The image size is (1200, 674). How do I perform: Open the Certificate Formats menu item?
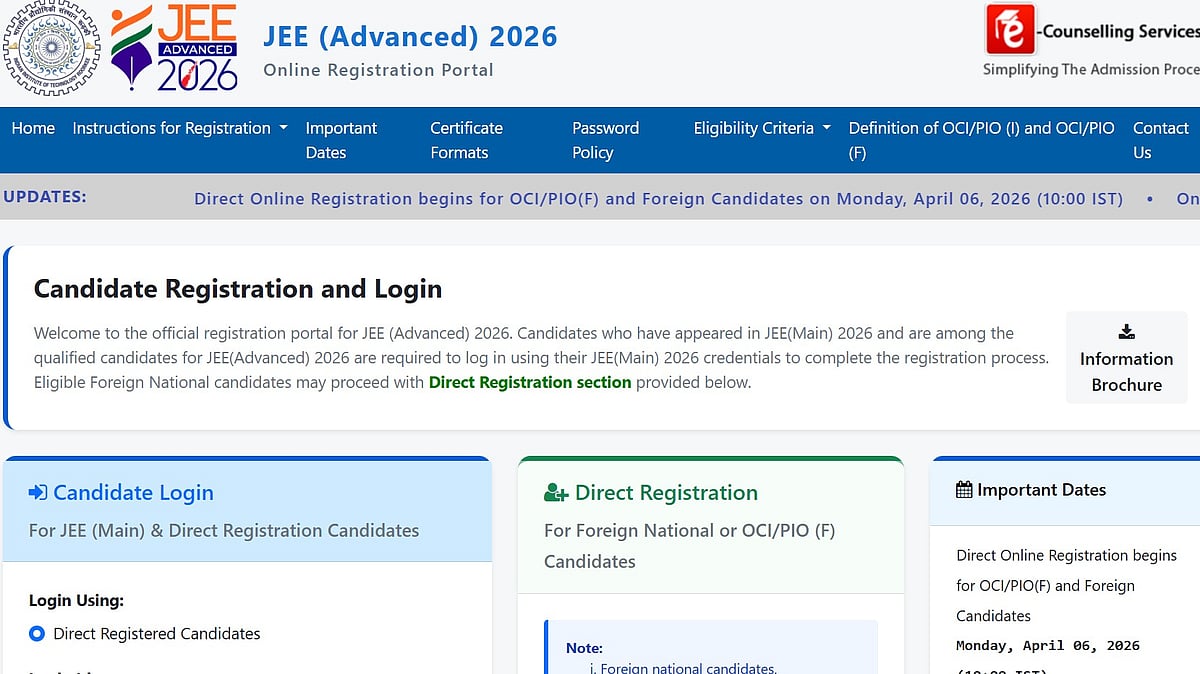coord(466,140)
